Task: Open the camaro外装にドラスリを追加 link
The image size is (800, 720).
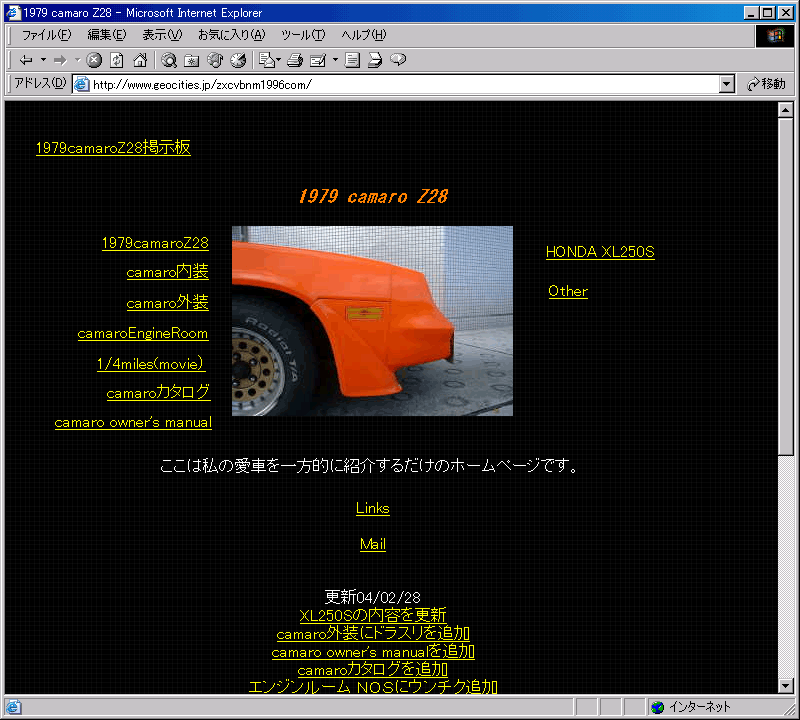Action: click(373, 633)
